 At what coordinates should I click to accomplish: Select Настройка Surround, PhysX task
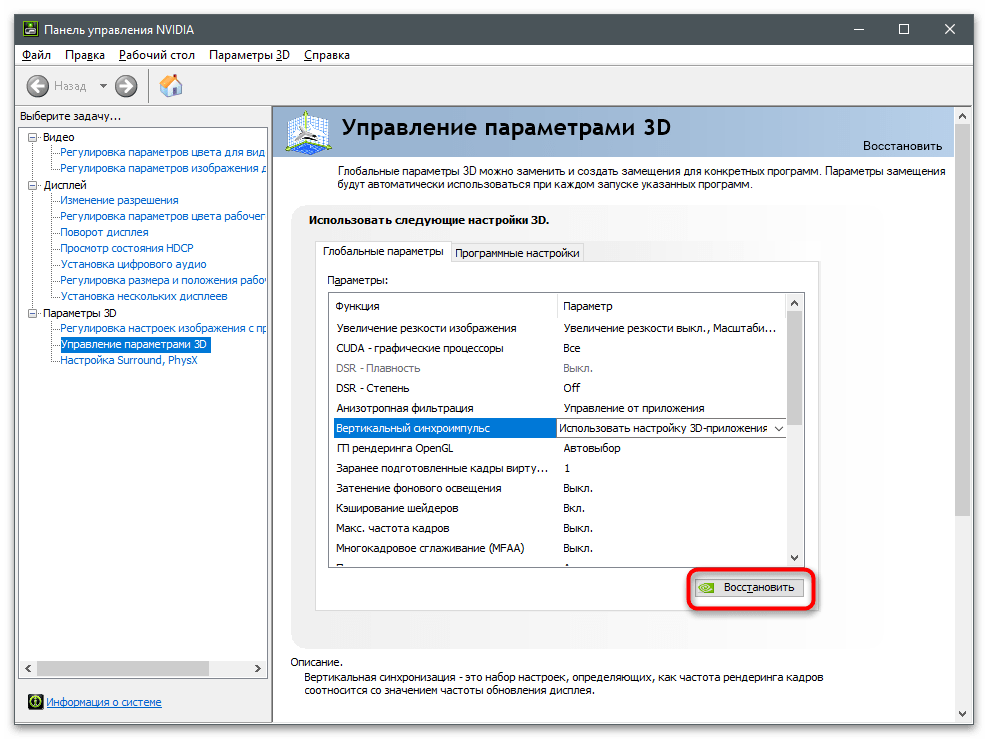click(x=129, y=360)
